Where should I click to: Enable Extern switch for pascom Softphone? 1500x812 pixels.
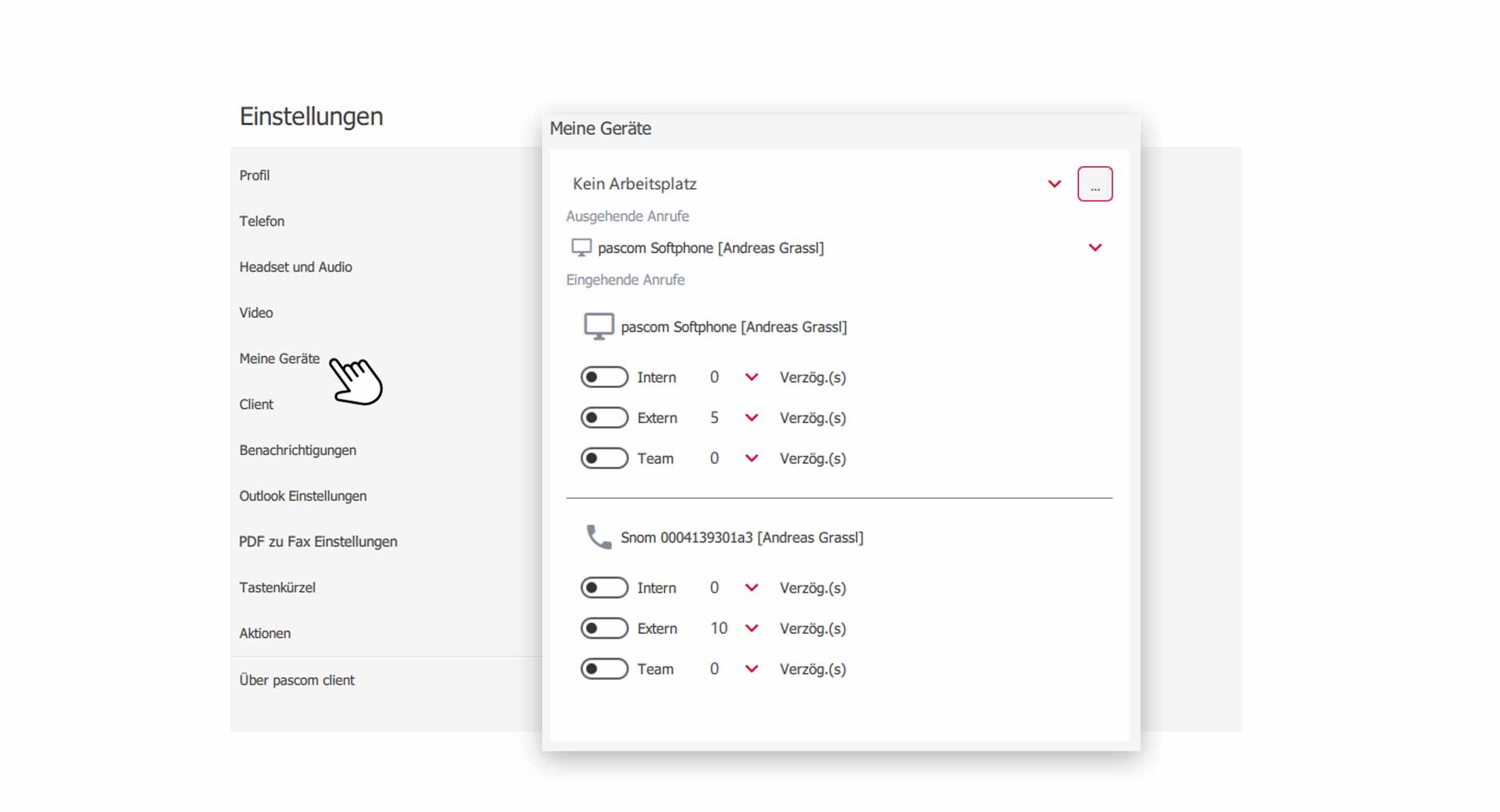[604, 418]
